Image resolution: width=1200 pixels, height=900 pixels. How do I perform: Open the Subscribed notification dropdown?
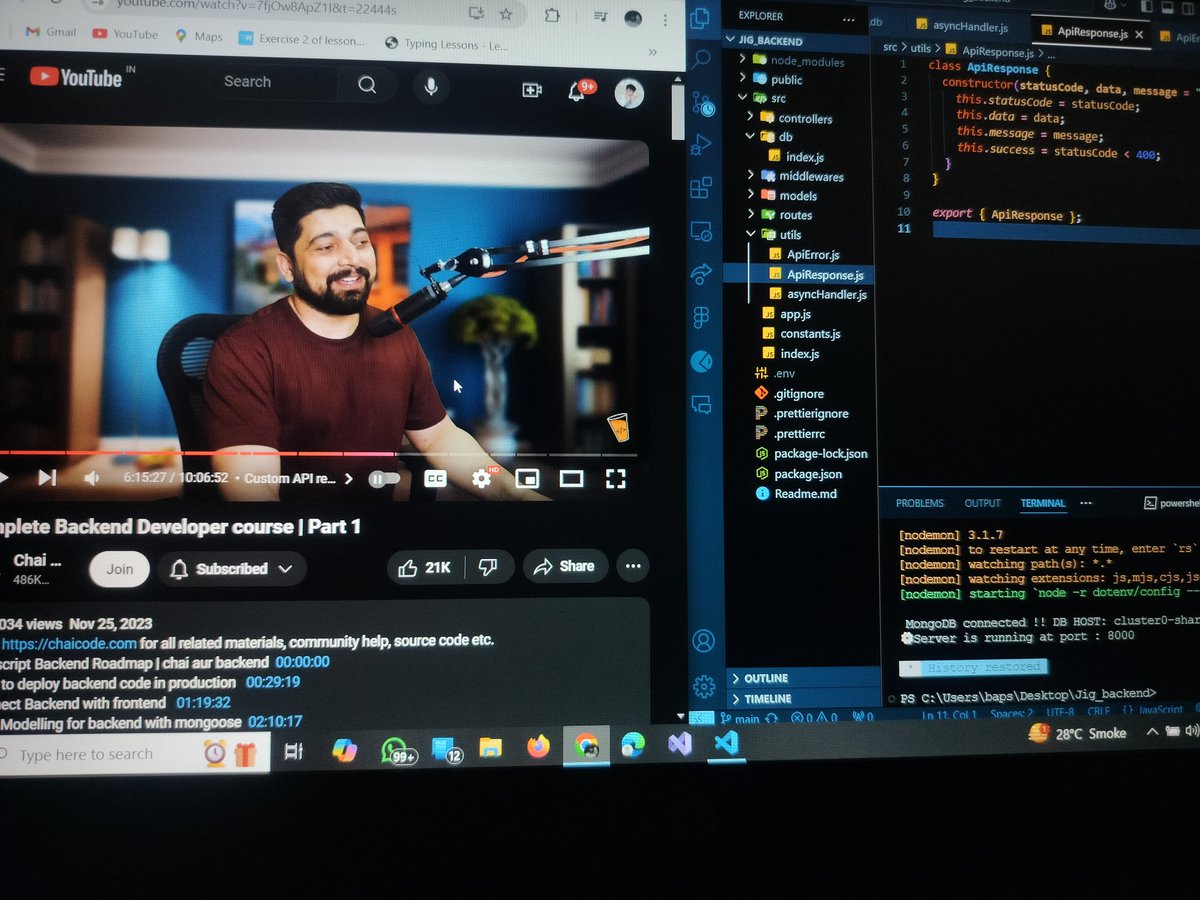coord(232,569)
